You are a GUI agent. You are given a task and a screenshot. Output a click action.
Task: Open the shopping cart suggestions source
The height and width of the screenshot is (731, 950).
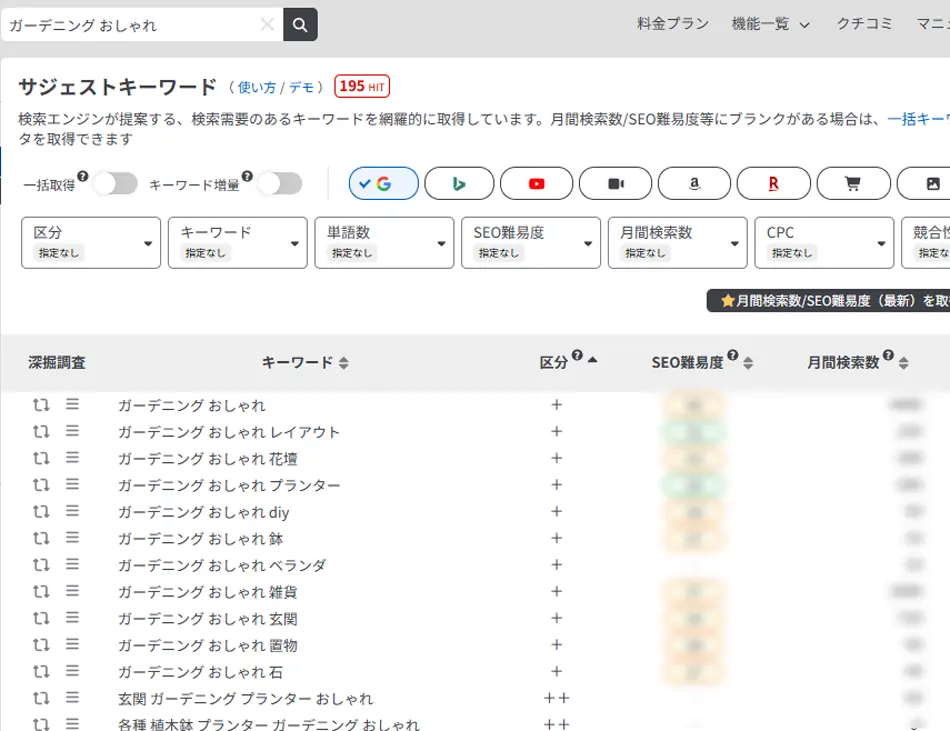pyautogui.click(x=851, y=183)
